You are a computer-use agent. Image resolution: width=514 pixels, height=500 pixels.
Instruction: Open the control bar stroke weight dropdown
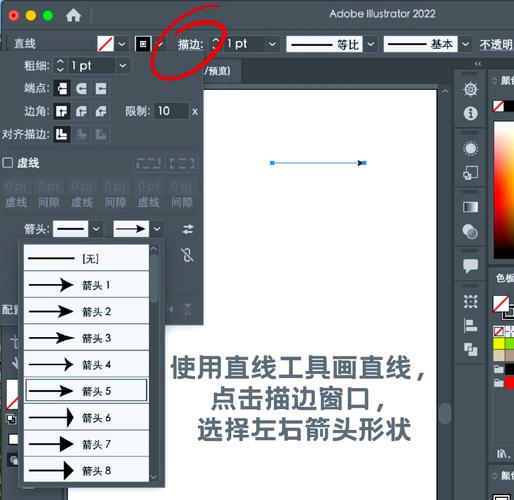pos(272,44)
